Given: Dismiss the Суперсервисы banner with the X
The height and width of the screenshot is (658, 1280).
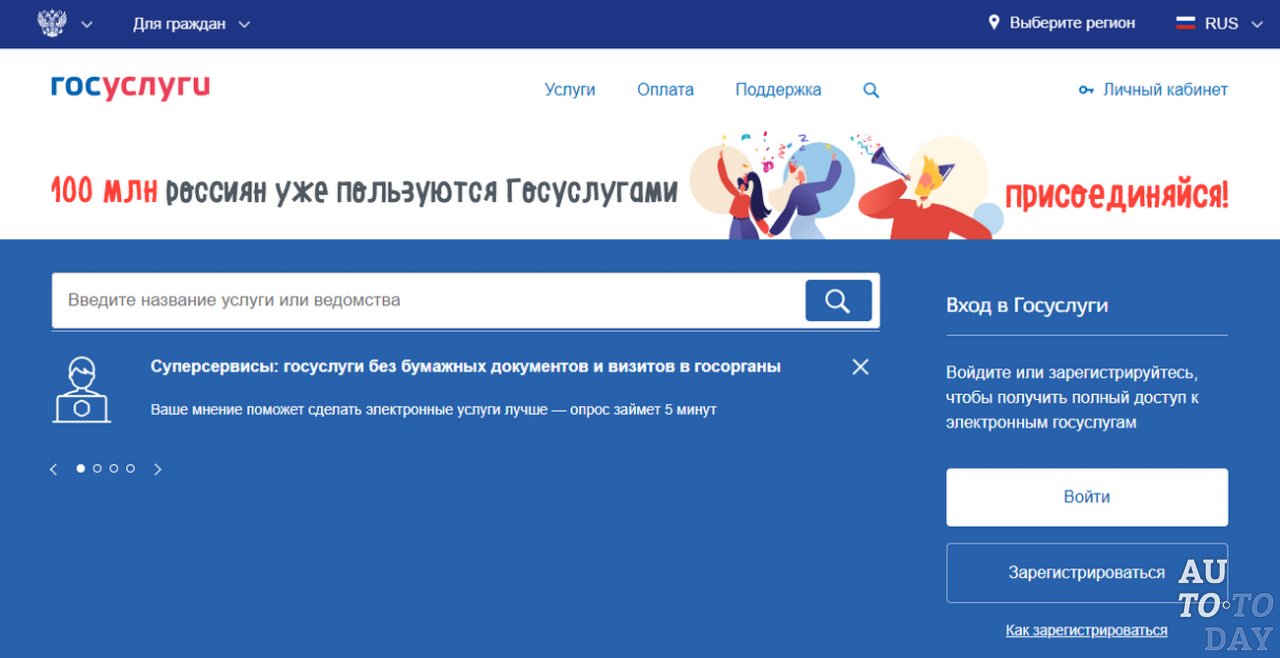Looking at the screenshot, I should tap(860, 366).
